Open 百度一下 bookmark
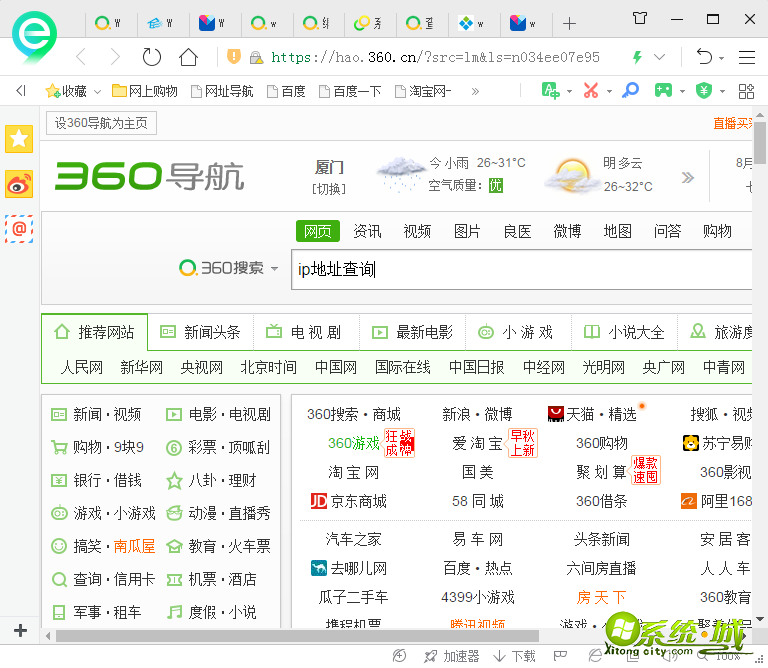Image resolution: width=768 pixels, height=668 pixels. pyautogui.click(x=350, y=91)
